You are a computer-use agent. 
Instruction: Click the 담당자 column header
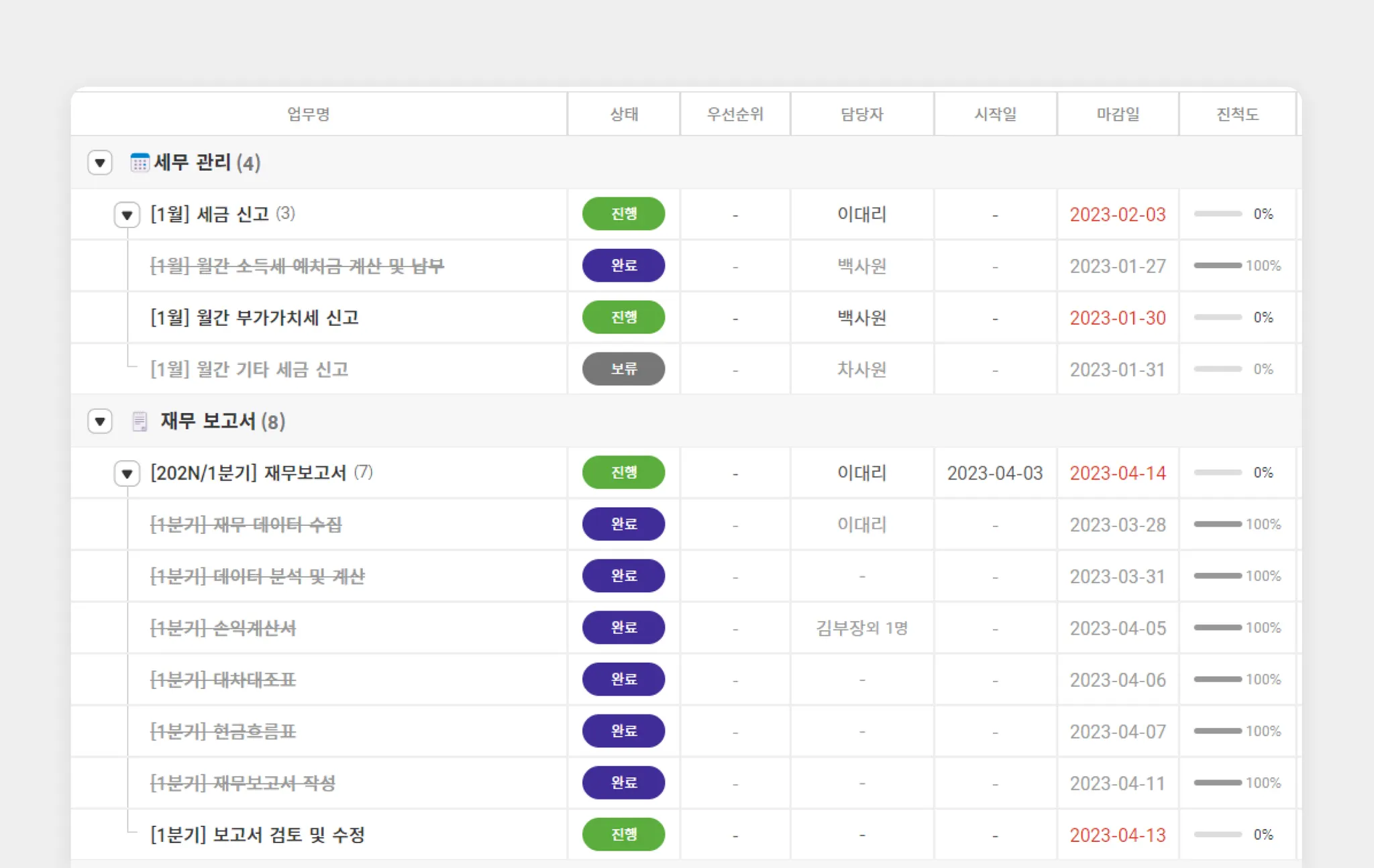[x=861, y=114]
